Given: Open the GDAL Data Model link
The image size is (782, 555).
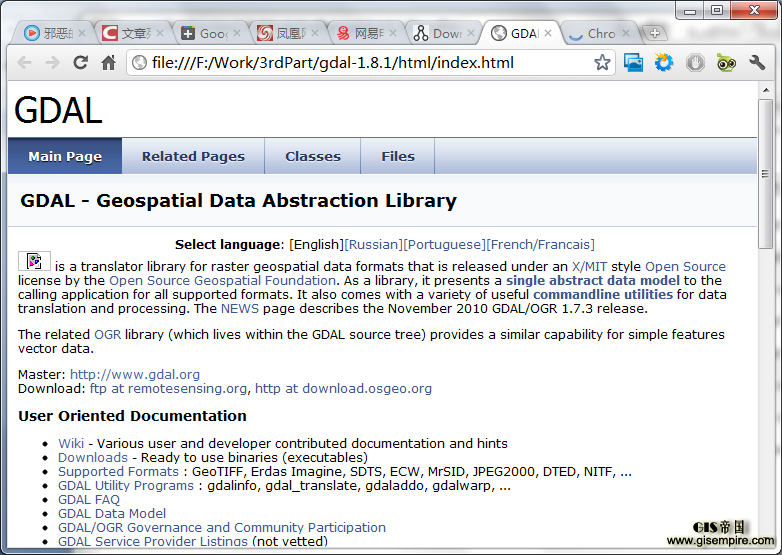Looking at the screenshot, I should tap(112, 514).
